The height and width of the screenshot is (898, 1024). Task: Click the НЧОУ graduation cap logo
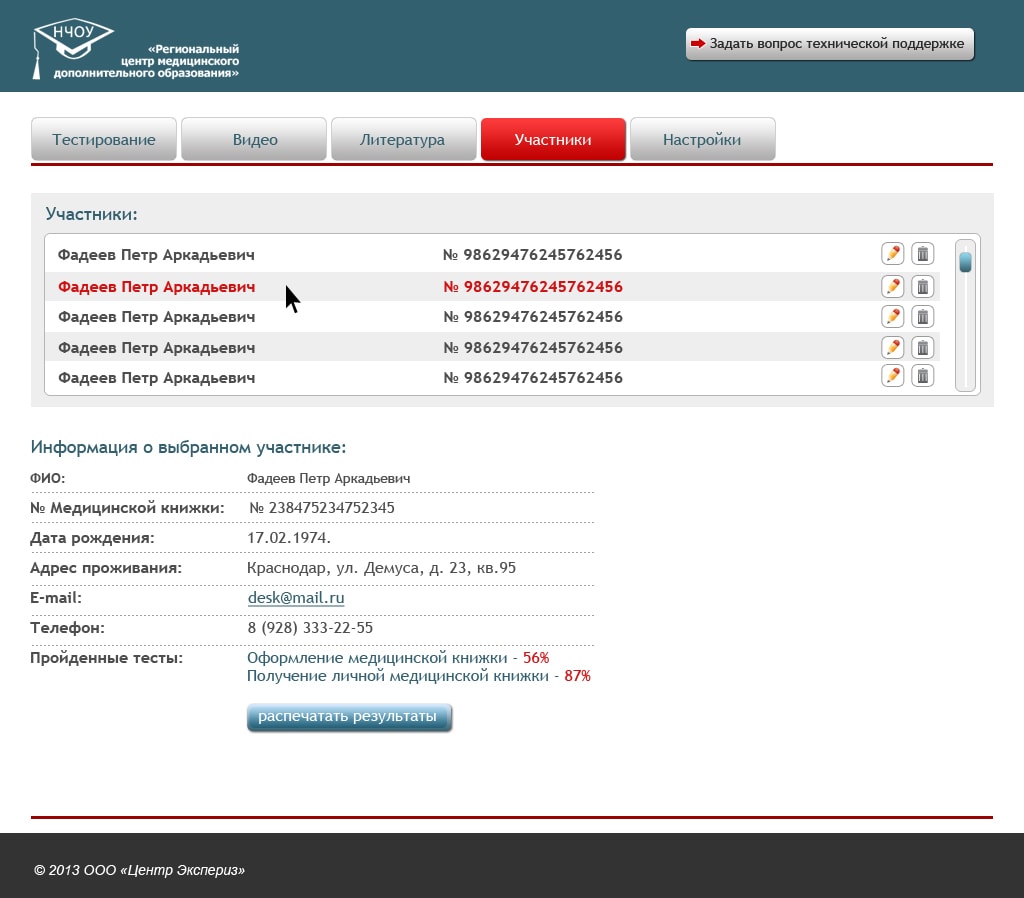pyautogui.click(x=72, y=47)
